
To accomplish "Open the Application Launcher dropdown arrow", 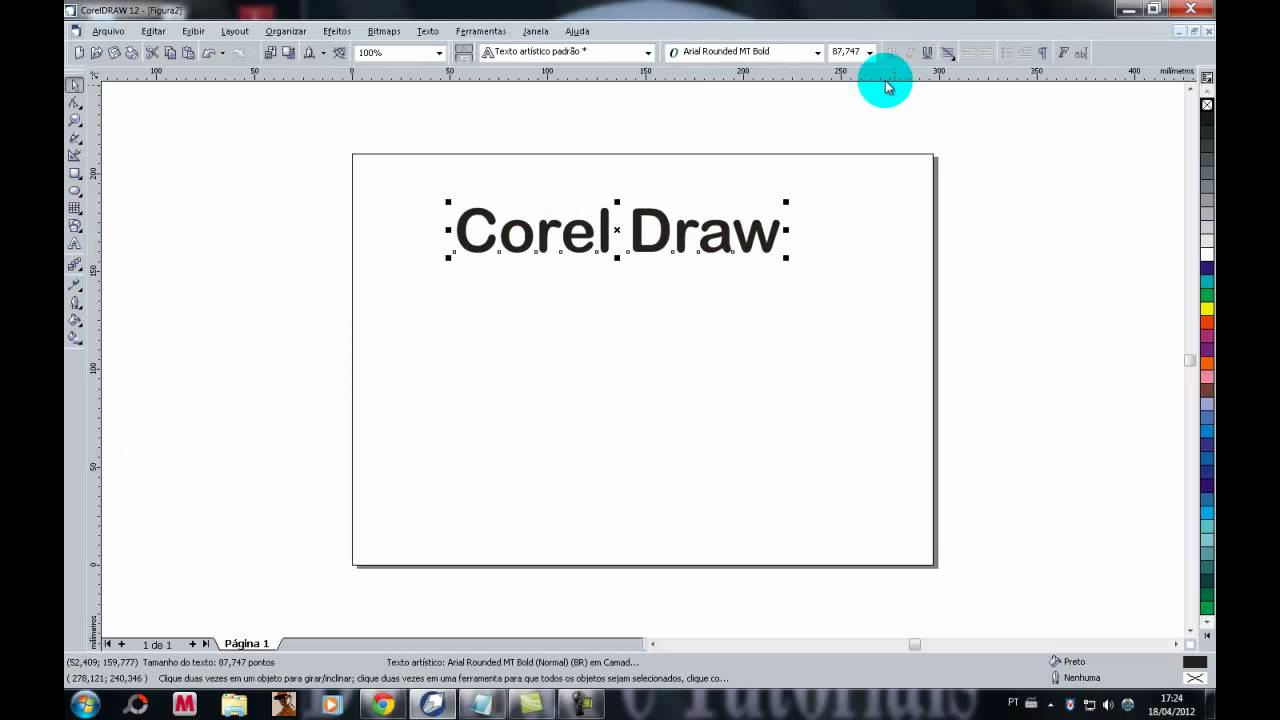I will click(x=323, y=52).
